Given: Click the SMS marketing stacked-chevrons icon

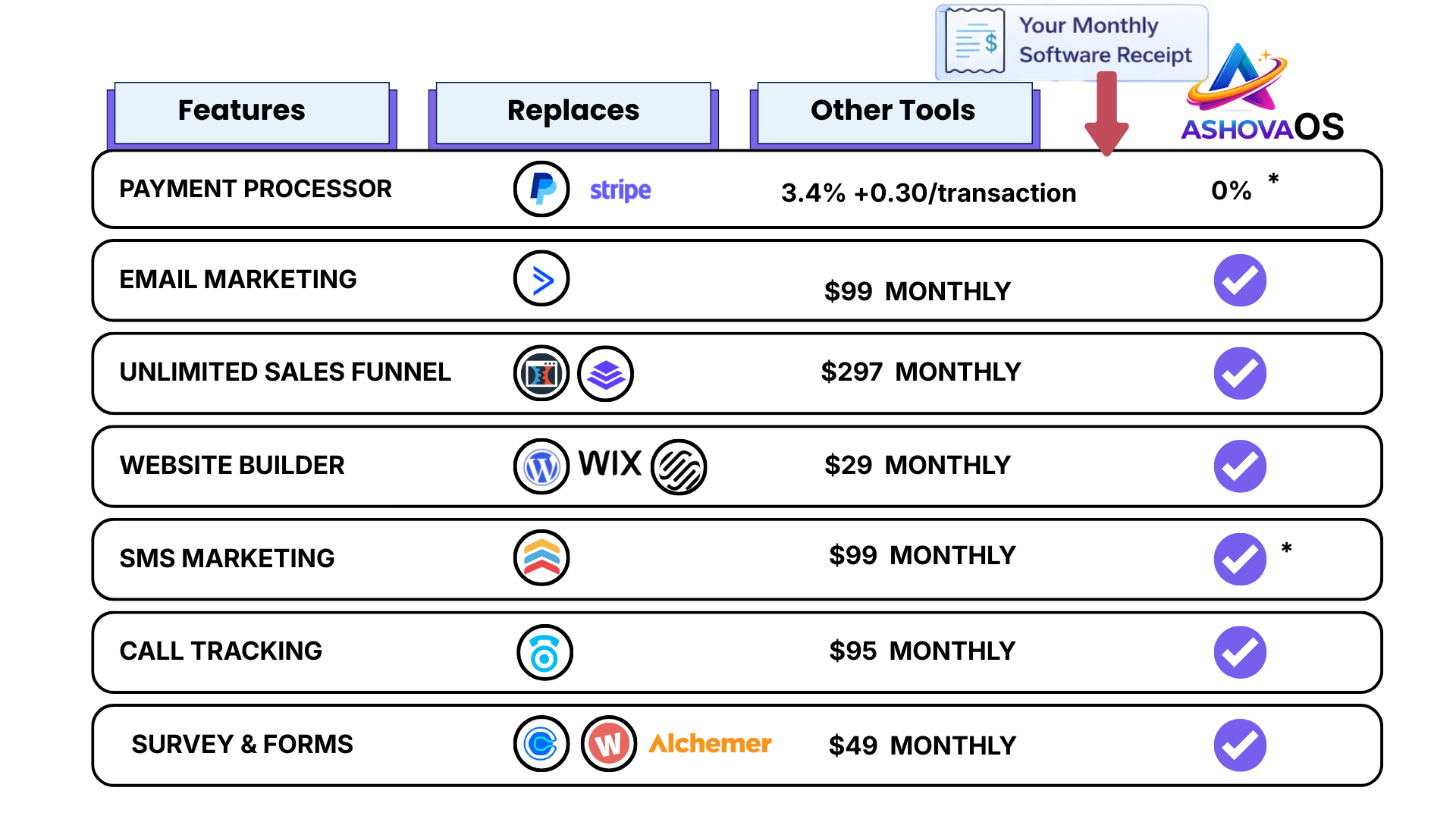Looking at the screenshot, I should [541, 558].
